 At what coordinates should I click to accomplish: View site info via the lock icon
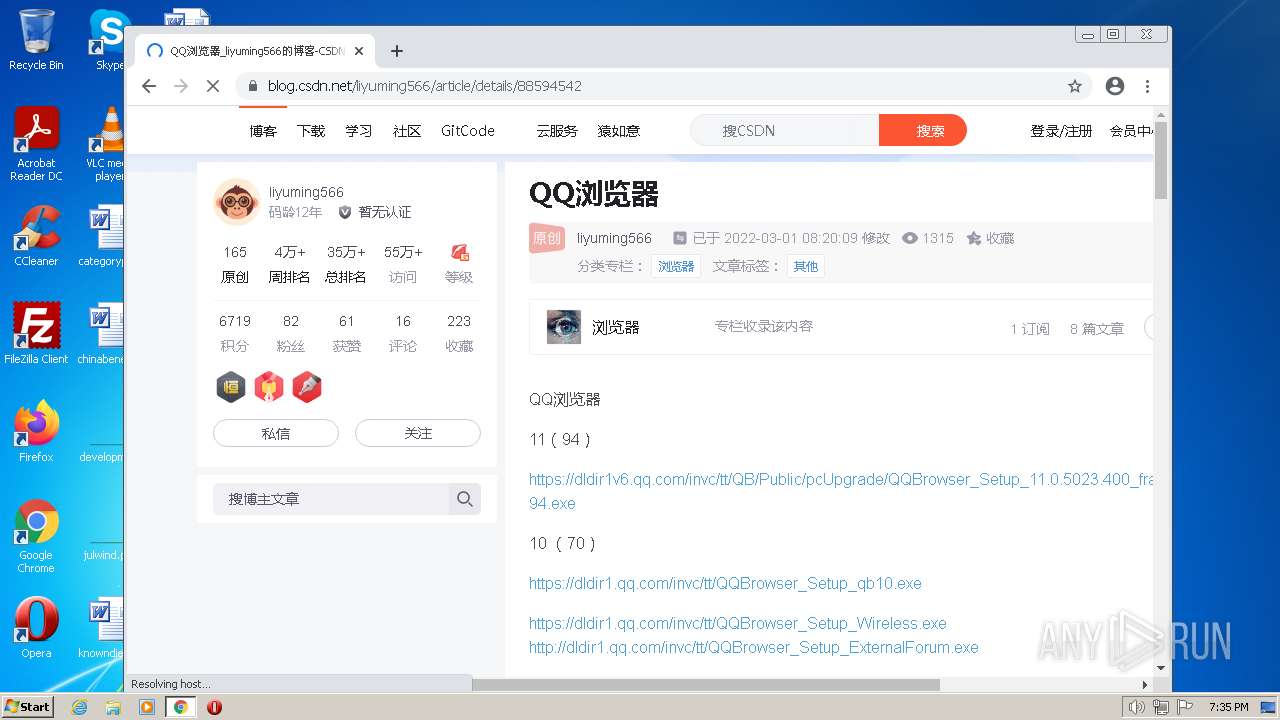point(253,86)
